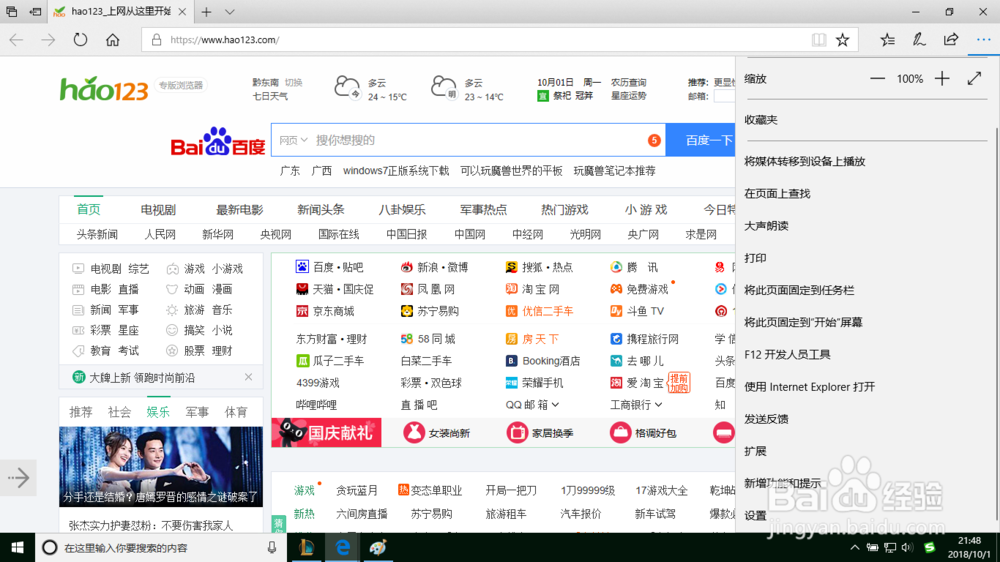Close the 大牌上新 banner
This screenshot has height=562, width=1000.
pyautogui.click(x=249, y=377)
